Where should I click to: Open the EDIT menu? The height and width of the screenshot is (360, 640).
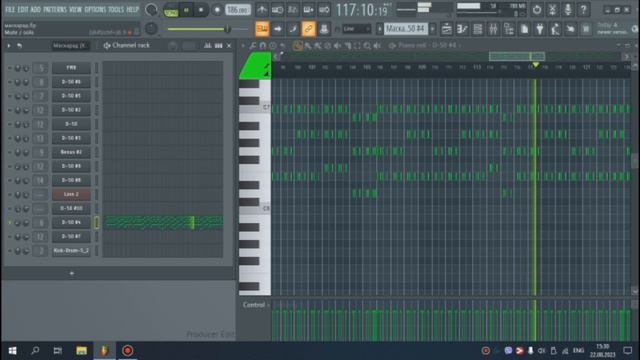click(x=23, y=9)
